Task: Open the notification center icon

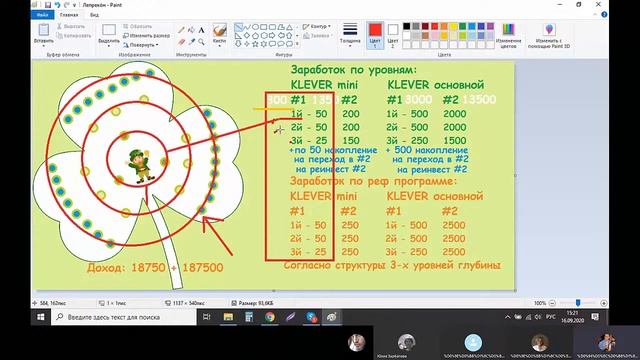Action: click(x=595, y=317)
